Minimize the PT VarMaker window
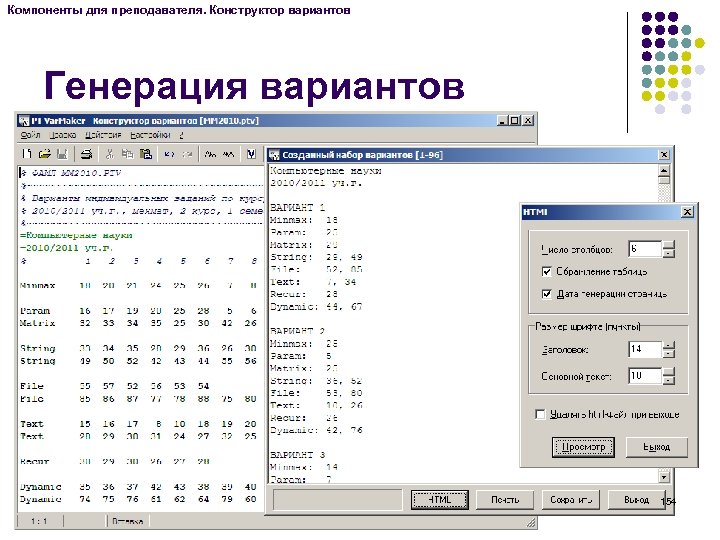Screen dimensions: 720x540 [502, 121]
